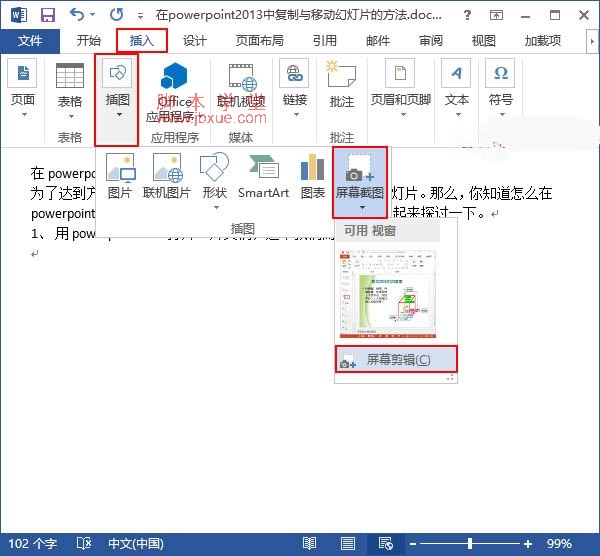The height and width of the screenshot is (556, 600).
Task: Choose 屏幕剪辑 (Screen Clipping) option
Action: click(x=396, y=359)
